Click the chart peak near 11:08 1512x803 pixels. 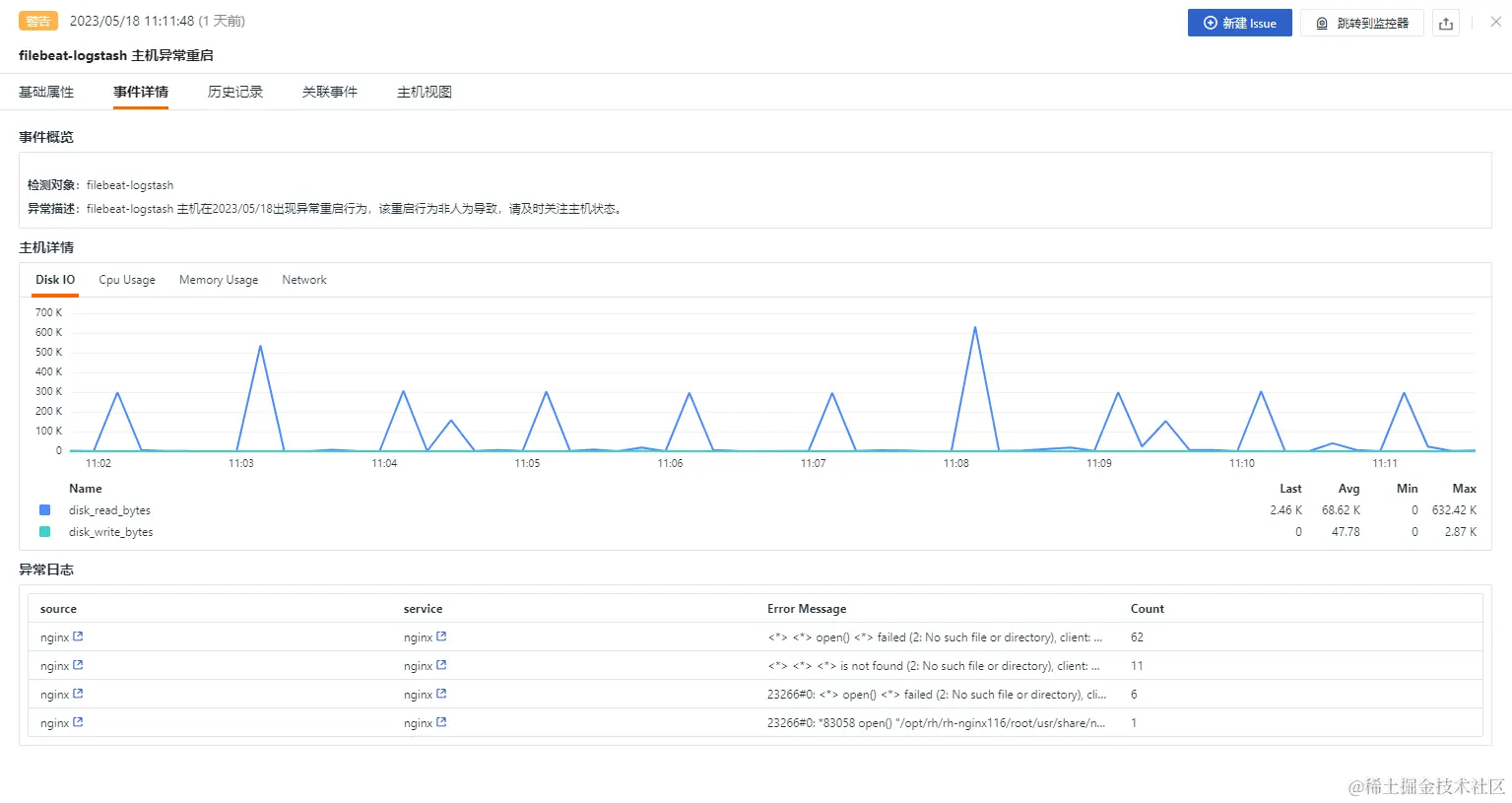point(975,328)
